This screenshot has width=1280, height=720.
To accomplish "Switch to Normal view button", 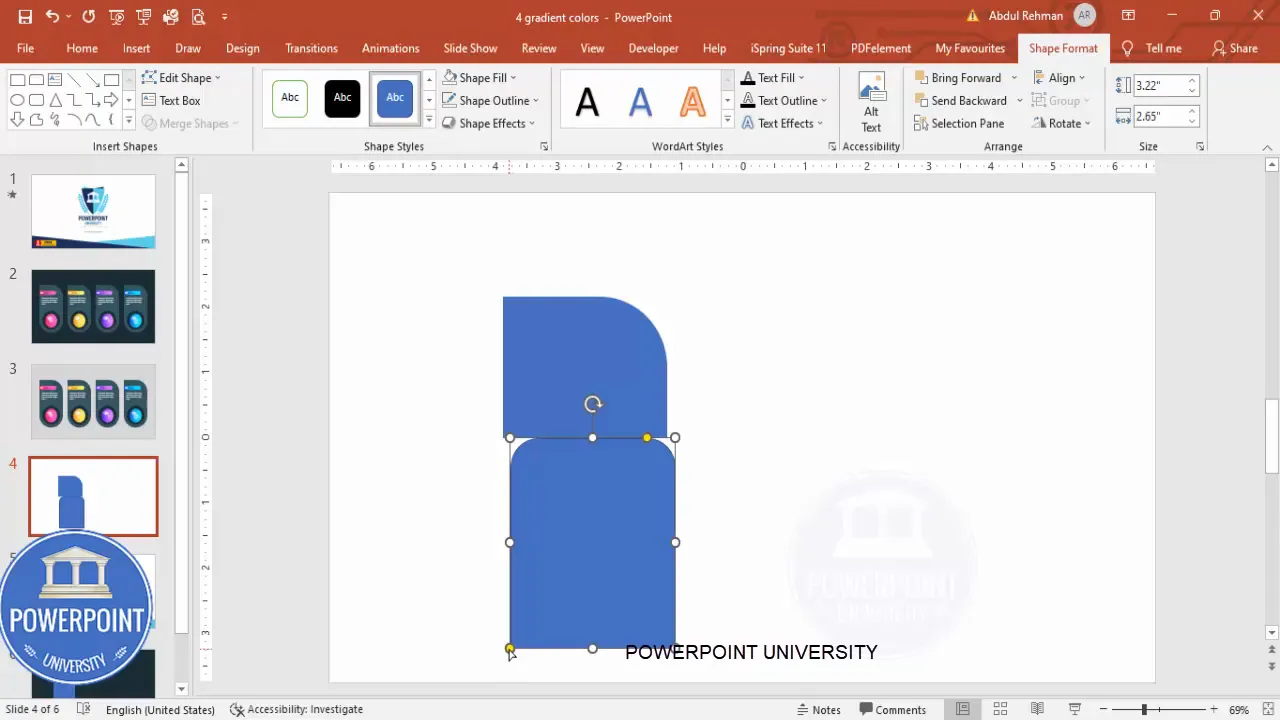I will point(962,709).
